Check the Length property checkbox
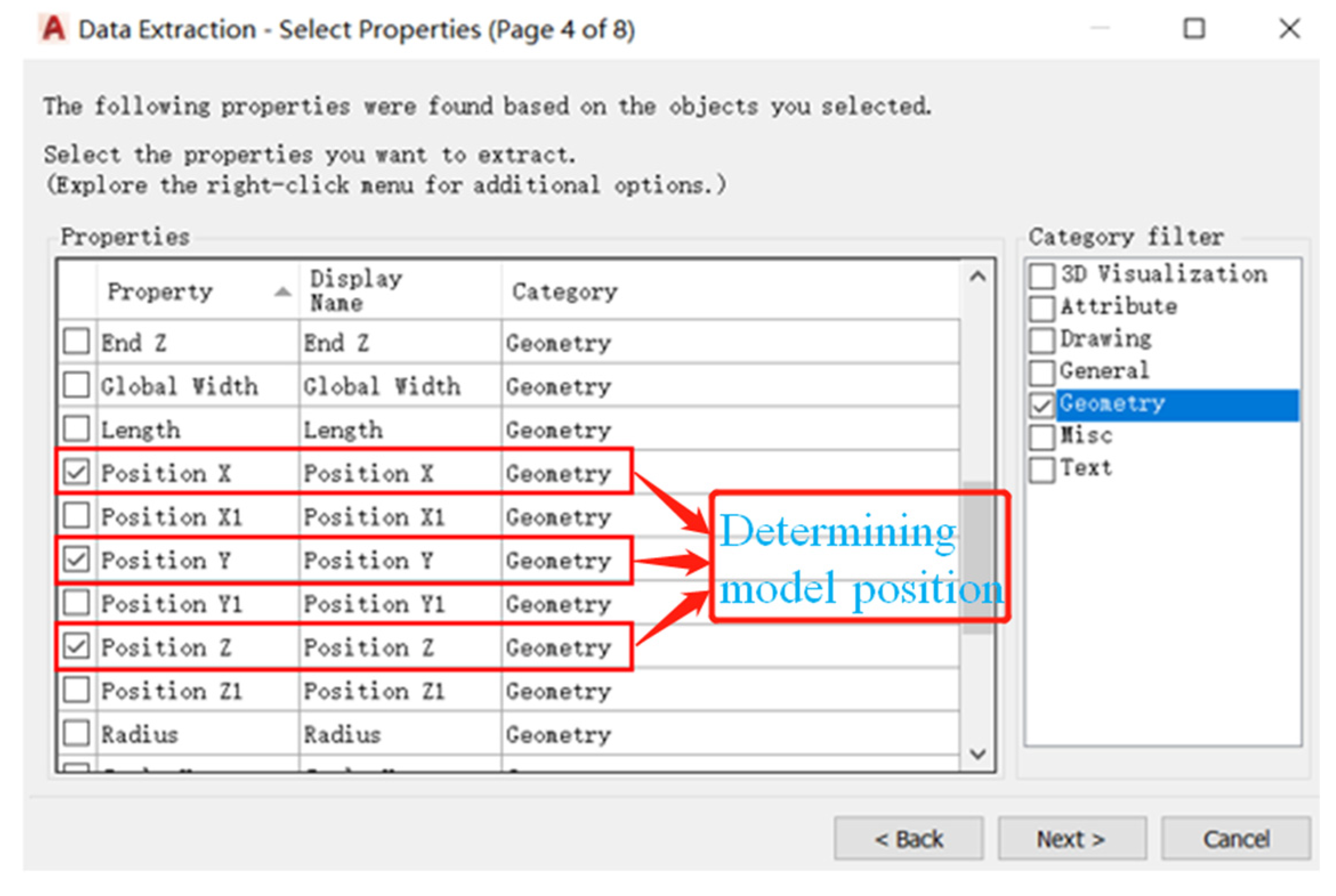Screen dimensions: 1336x896 [x=76, y=429]
